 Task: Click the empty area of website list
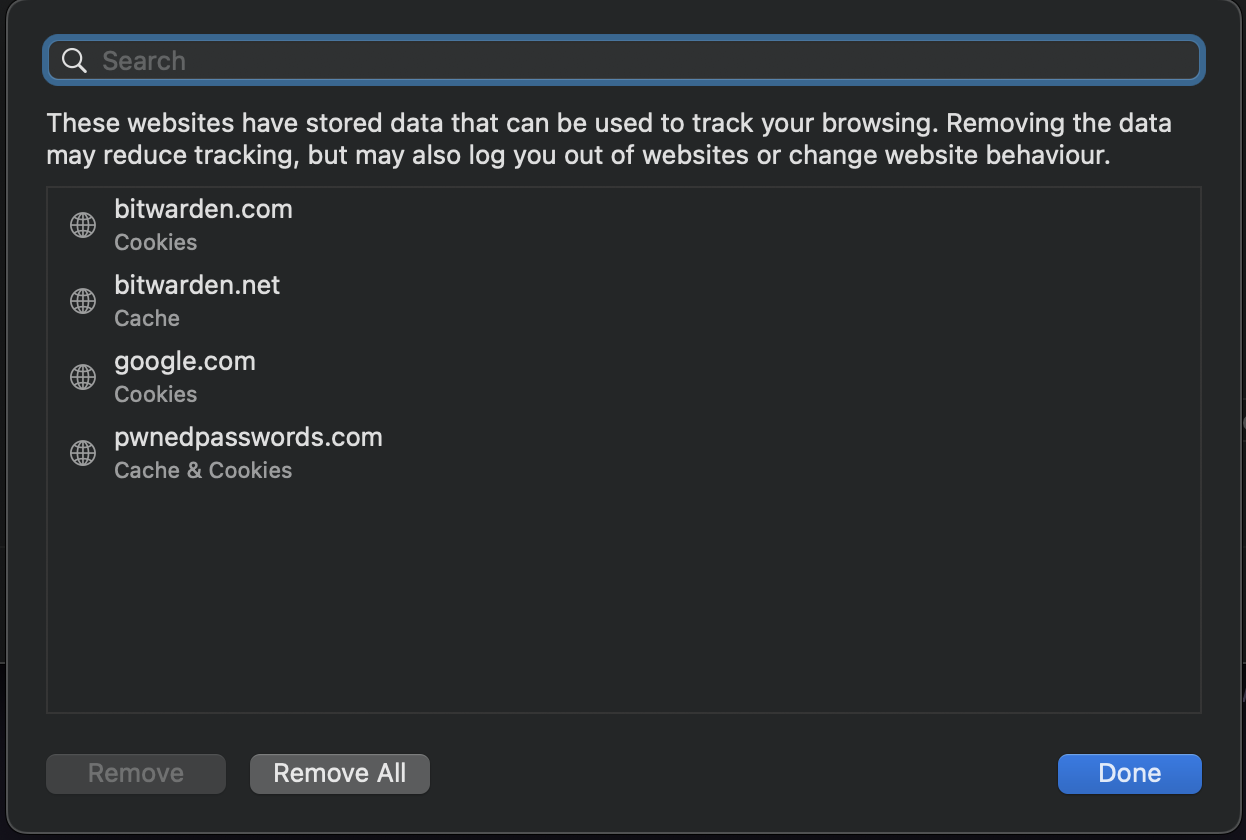click(624, 600)
